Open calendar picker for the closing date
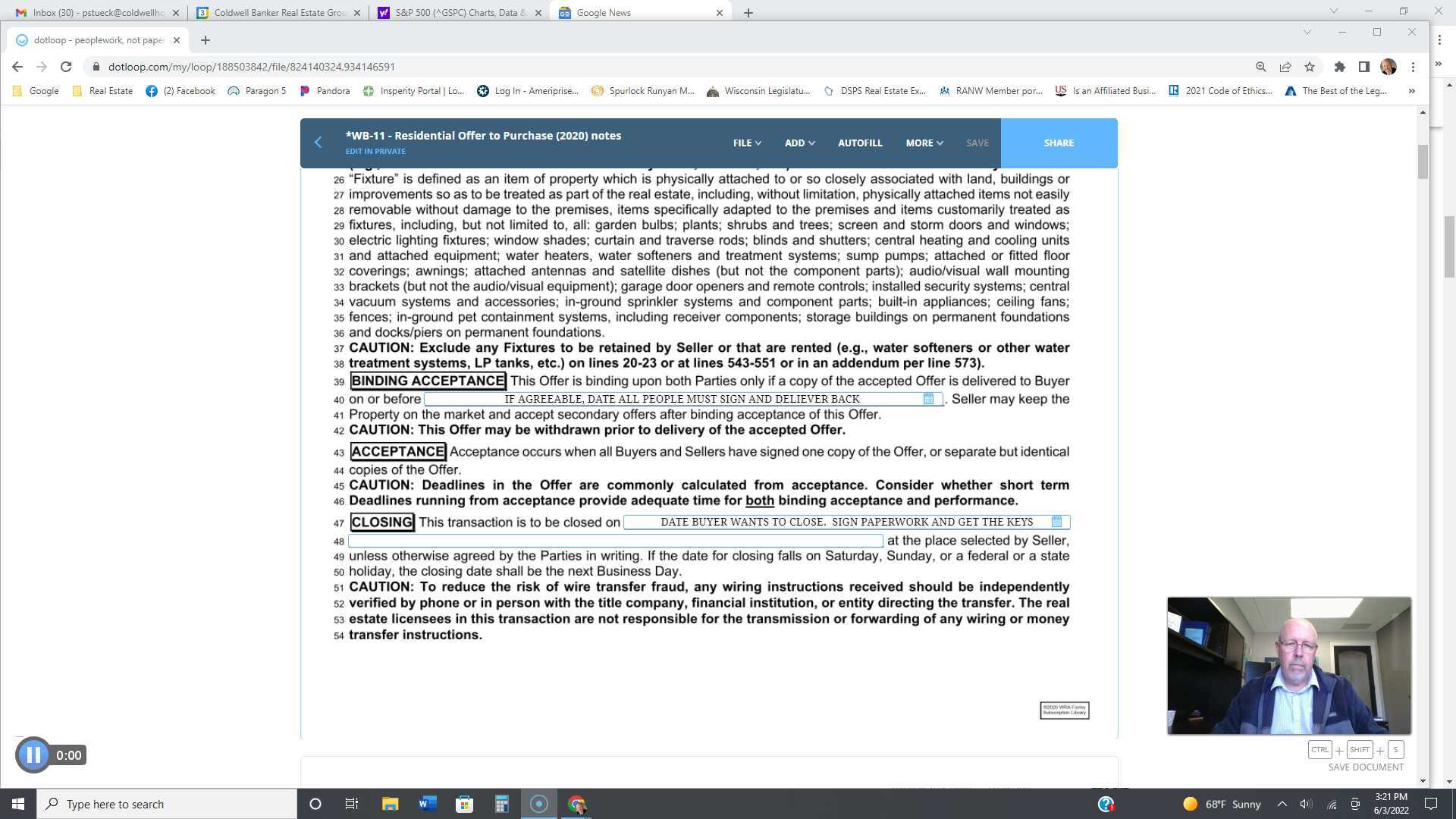This screenshot has width=1456, height=819. tap(1057, 522)
